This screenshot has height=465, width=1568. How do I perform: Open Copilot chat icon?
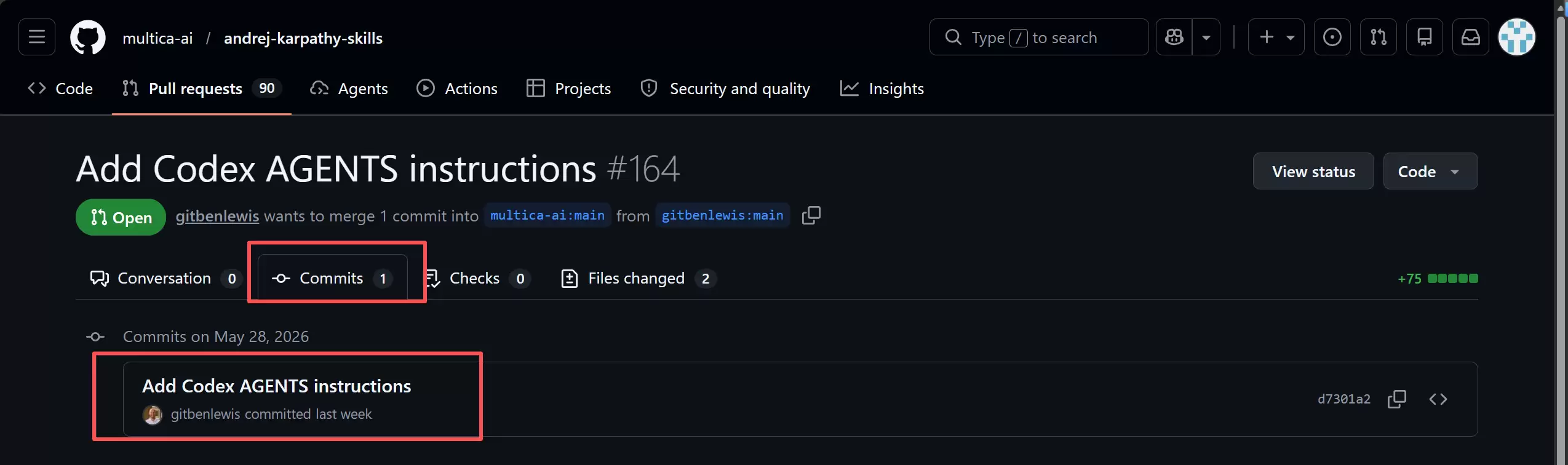click(1174, 37)
